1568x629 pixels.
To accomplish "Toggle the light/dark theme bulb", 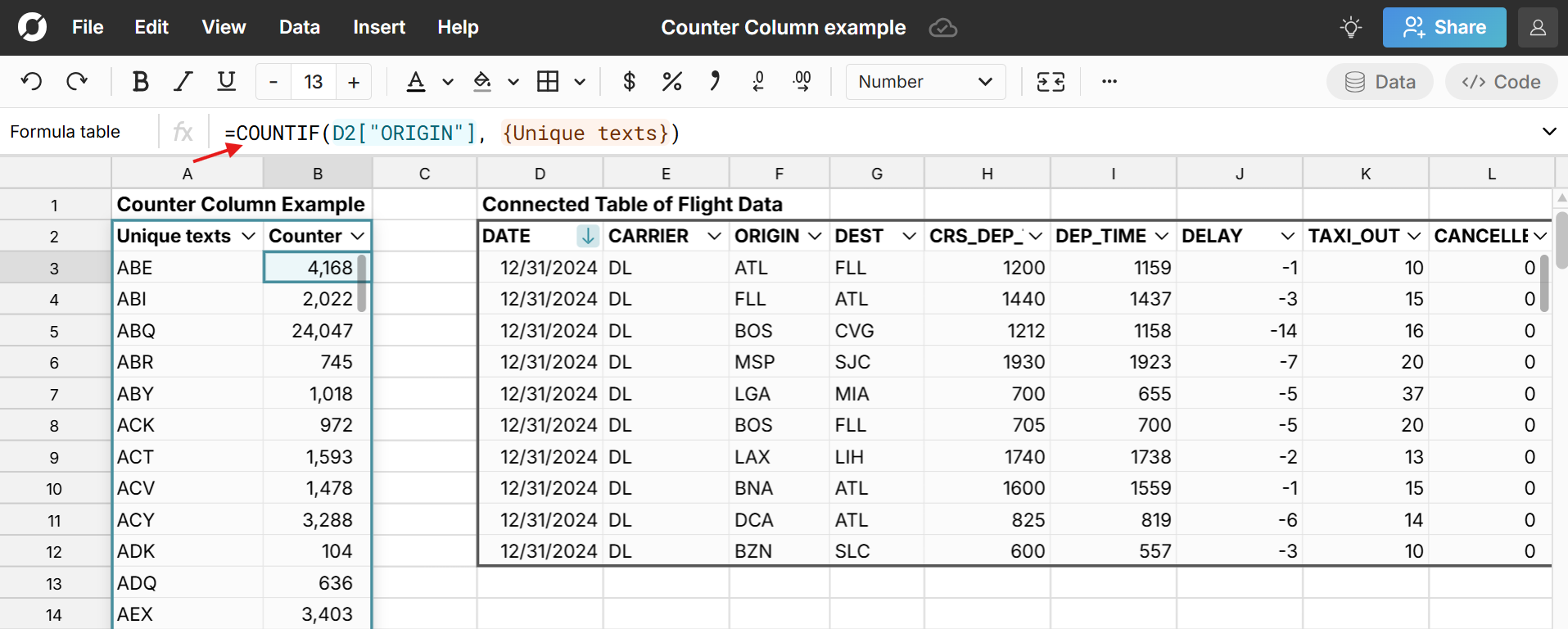I will (x=1350, y=28).
